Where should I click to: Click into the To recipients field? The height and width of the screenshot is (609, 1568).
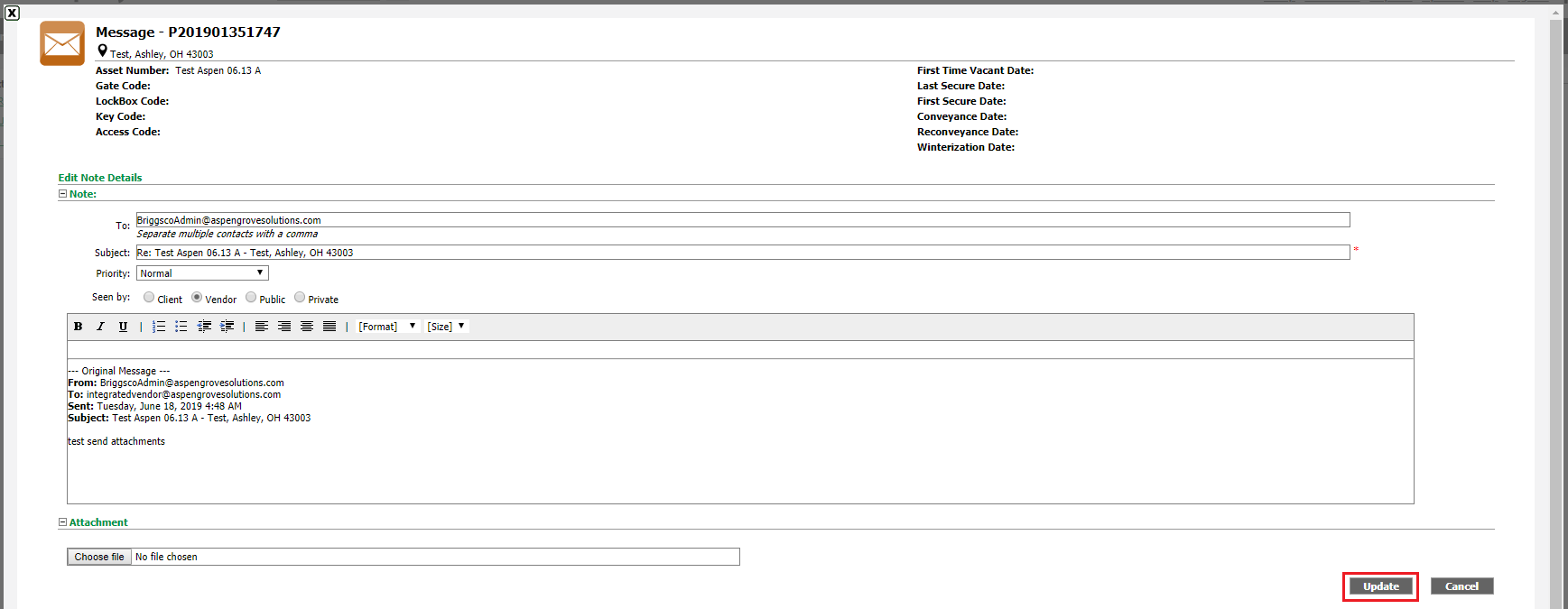(x=743, y=220)
